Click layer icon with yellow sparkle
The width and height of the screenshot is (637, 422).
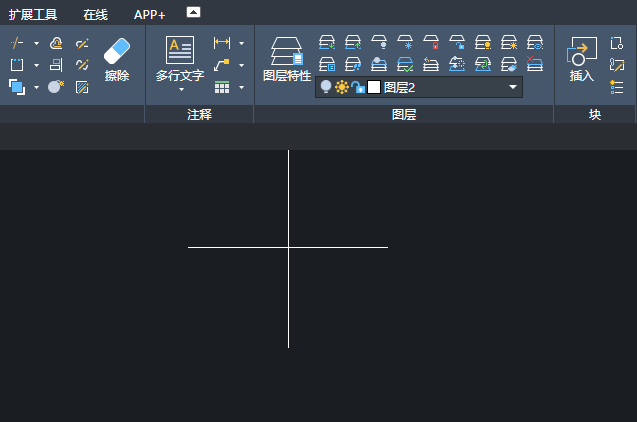coord(457,64)
